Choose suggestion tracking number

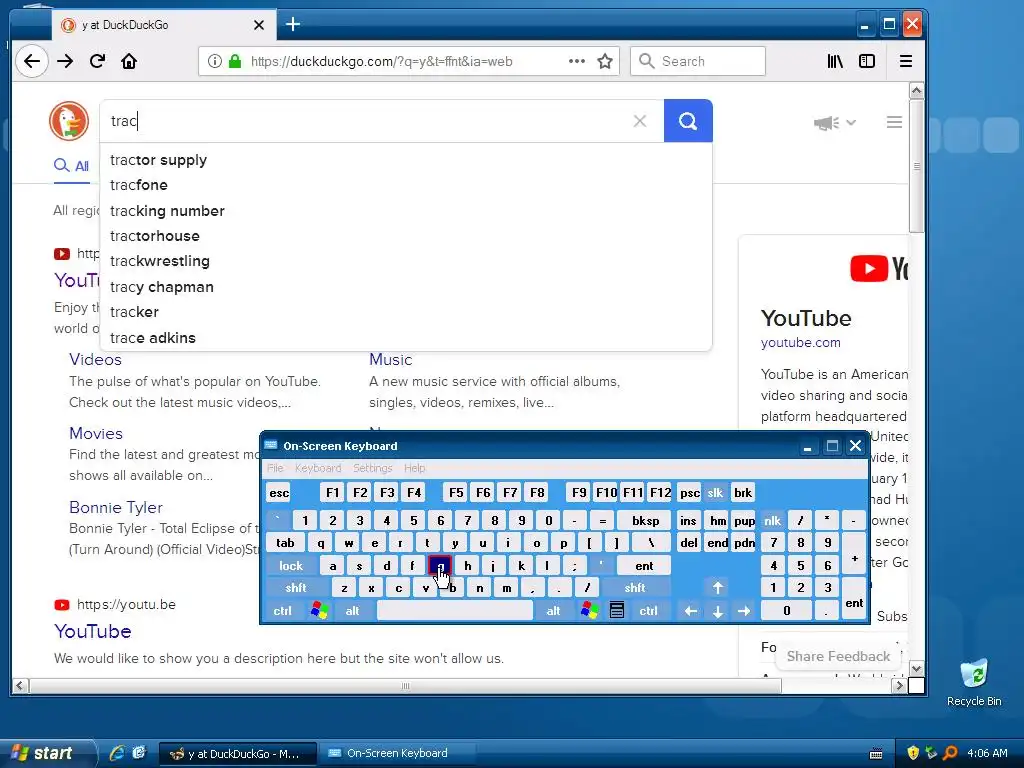click(x=406, y=211)
